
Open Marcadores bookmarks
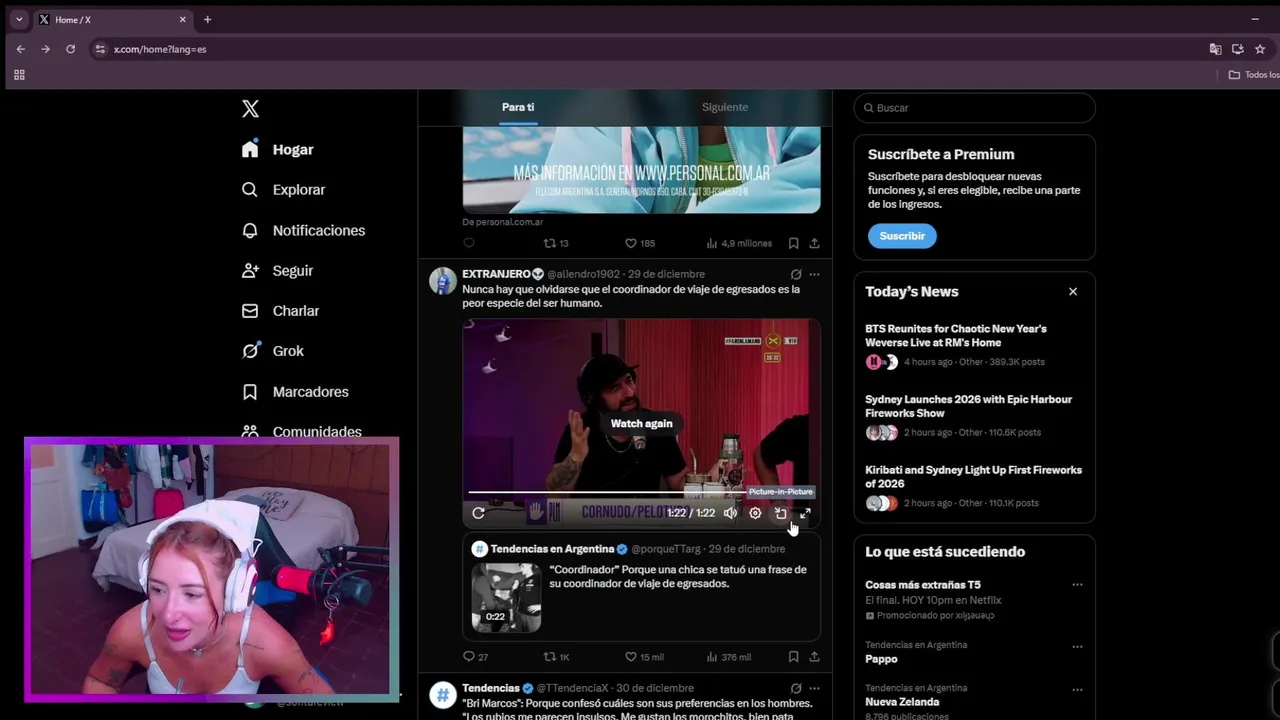[296, 392]
